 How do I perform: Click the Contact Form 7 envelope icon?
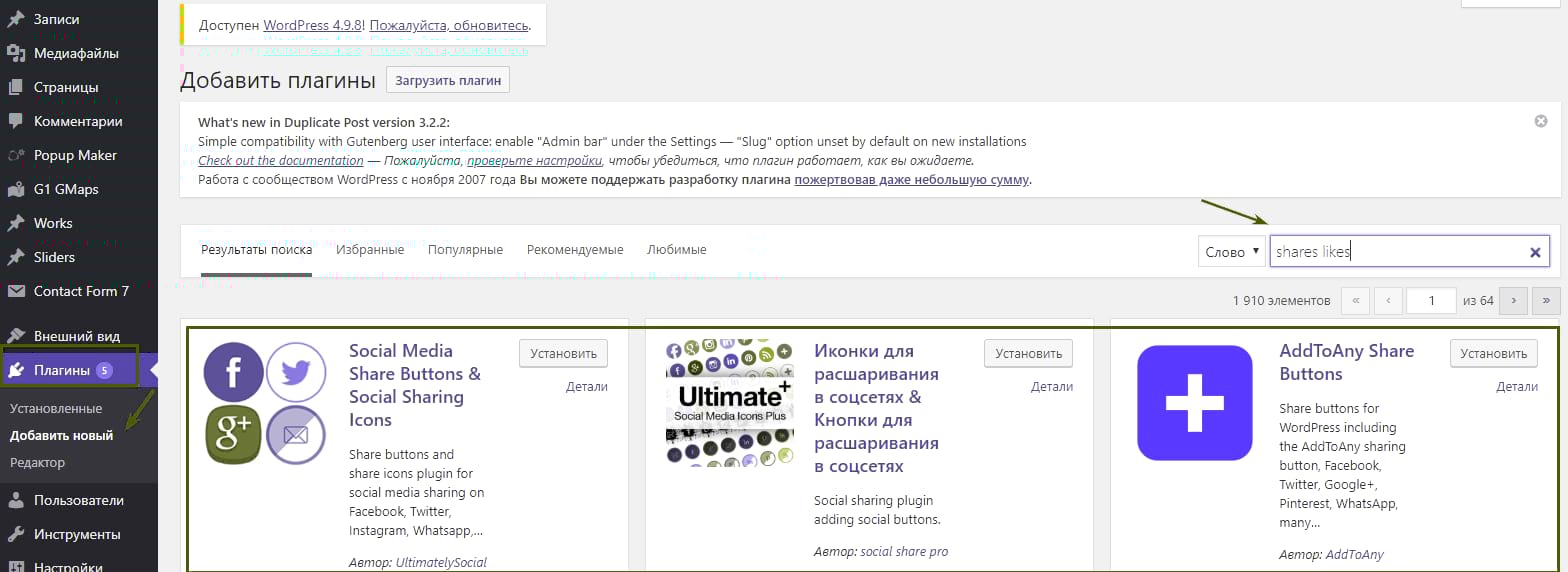[x=16, y=291]
